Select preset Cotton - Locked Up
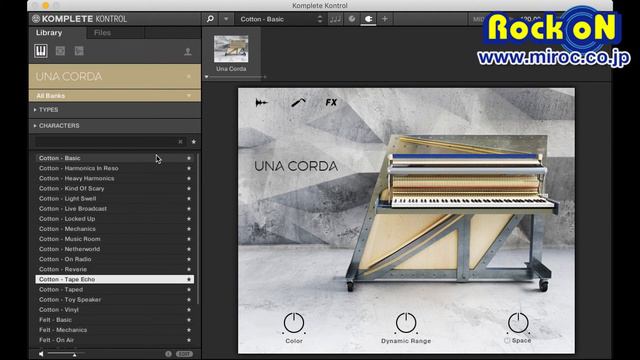Screen dimensions: 640x360 tap(115, 219)
